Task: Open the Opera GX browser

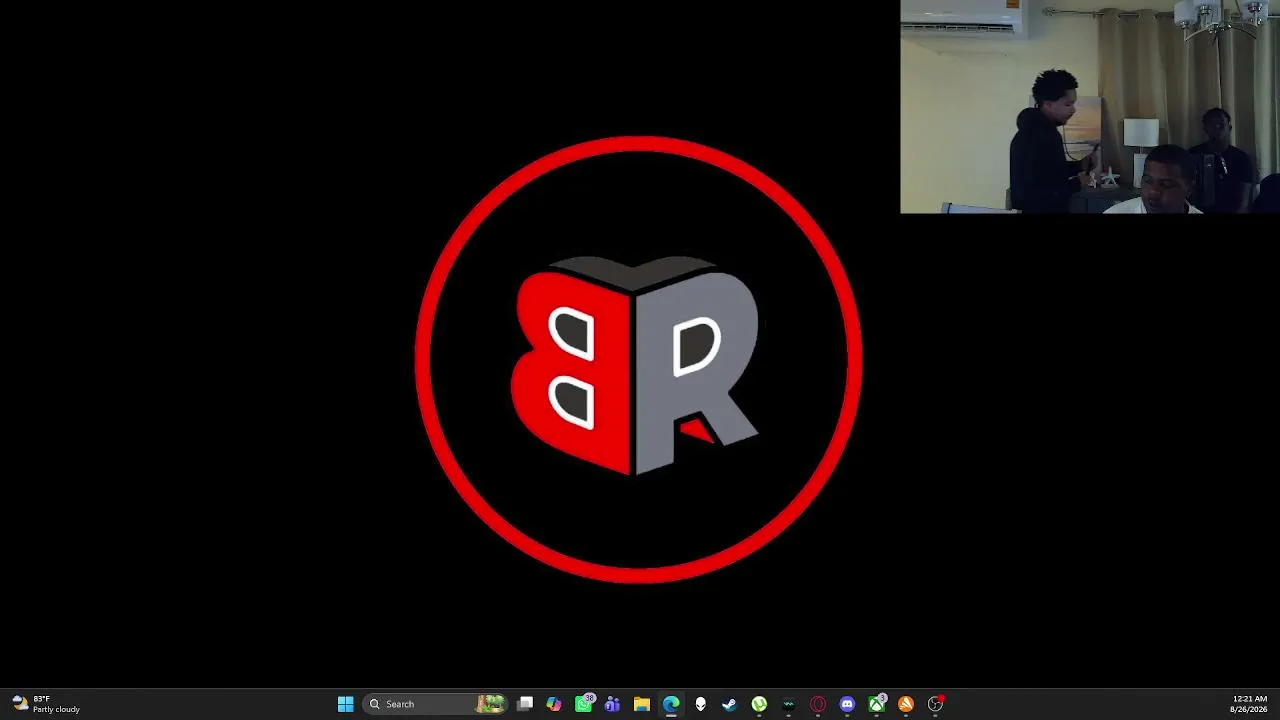Action: pyautogui.click(x=818, y=704)
